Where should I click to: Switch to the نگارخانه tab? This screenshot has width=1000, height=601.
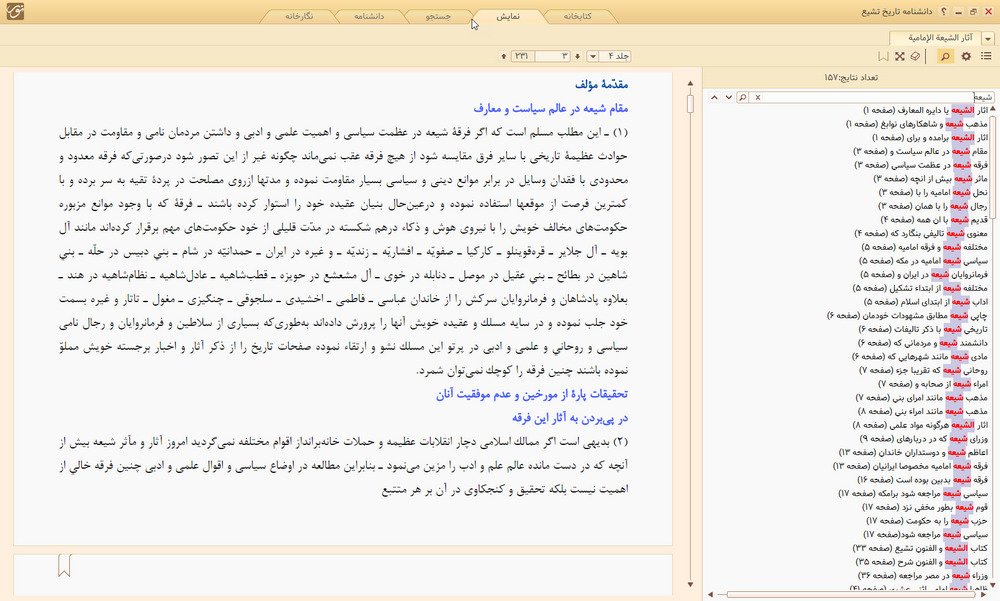[x=299, y=17]
